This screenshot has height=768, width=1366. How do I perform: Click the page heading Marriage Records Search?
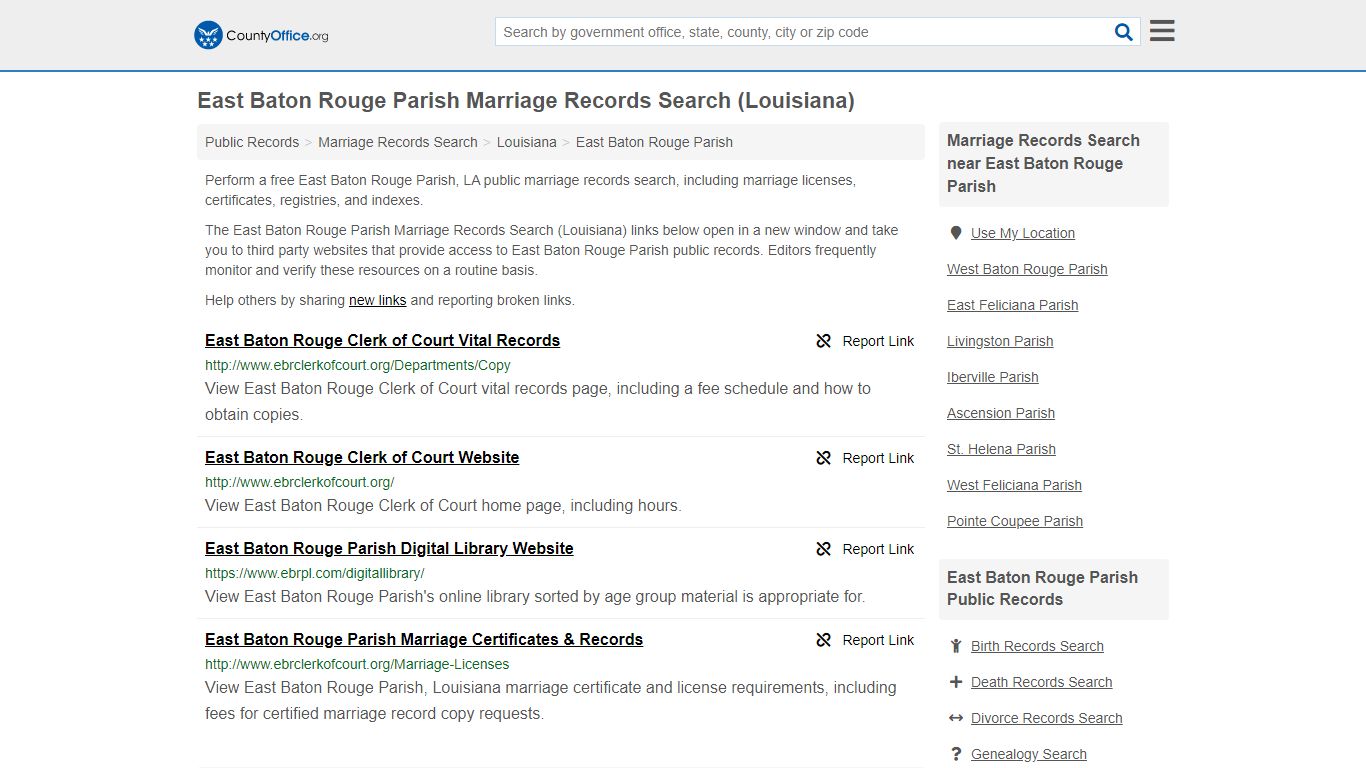pyautogui.click(x=526, y=101)
